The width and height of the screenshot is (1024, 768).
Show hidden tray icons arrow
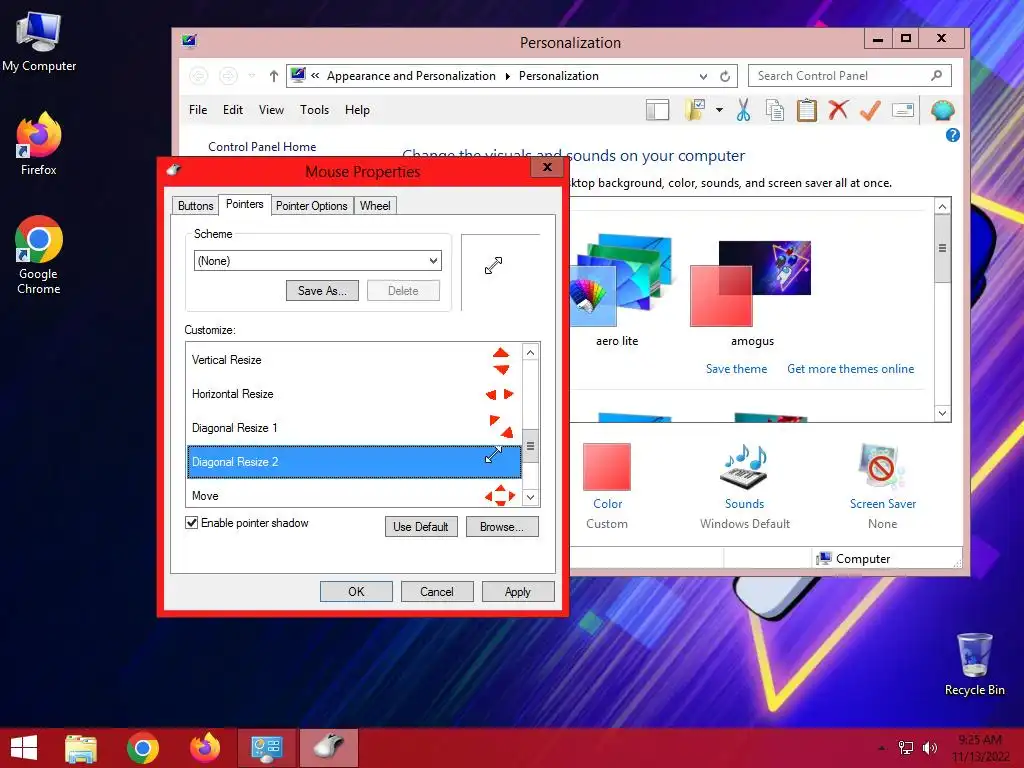[882, 748]
